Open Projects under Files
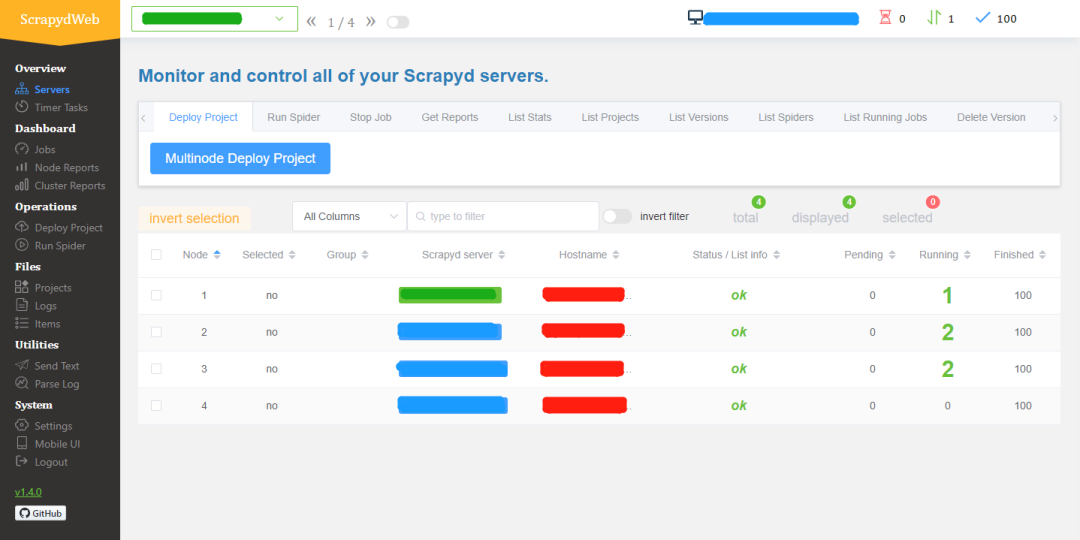The height and width of the screenshot is (540, 1080). coord(43,288)
